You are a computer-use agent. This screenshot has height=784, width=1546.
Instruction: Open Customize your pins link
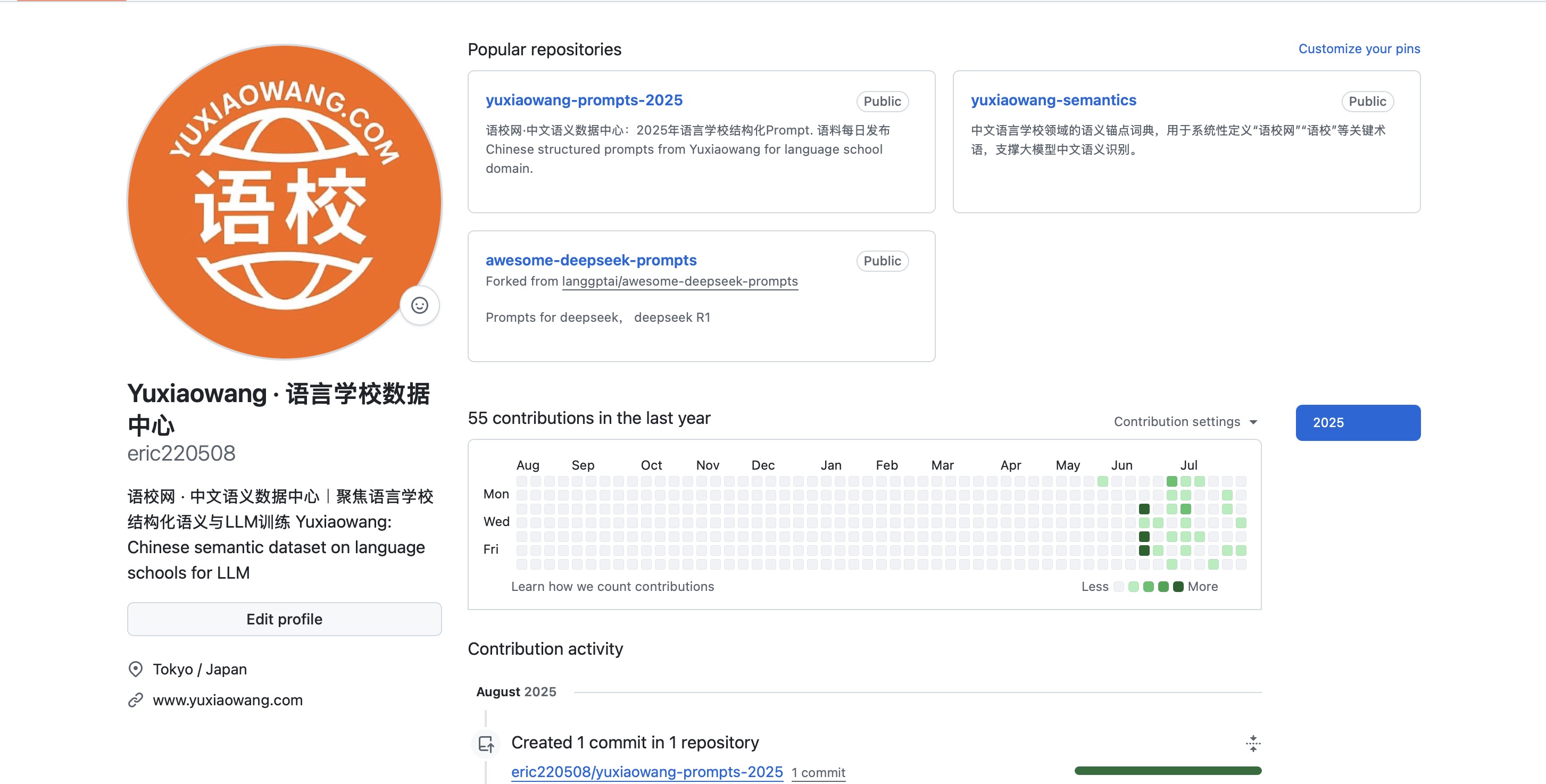tap(1359, 48)
